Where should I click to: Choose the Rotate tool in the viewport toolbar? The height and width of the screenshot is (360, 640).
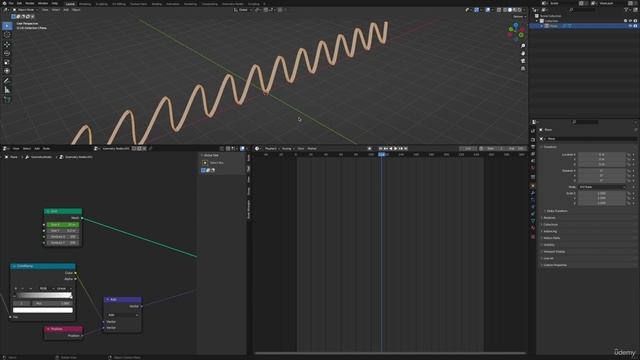coord(7,53)
